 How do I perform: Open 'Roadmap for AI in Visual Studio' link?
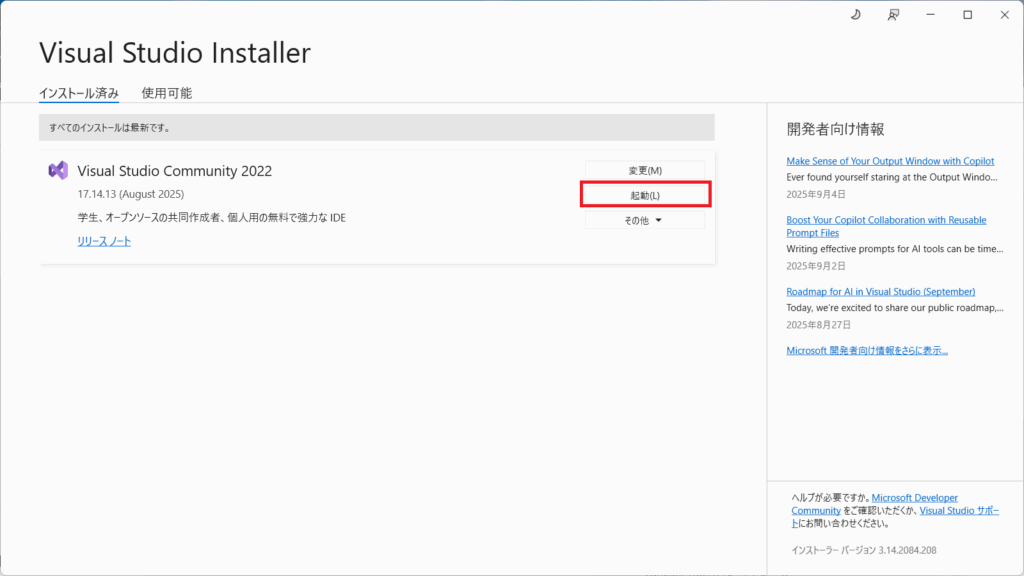pyautogui.click(x=880, y=291)
